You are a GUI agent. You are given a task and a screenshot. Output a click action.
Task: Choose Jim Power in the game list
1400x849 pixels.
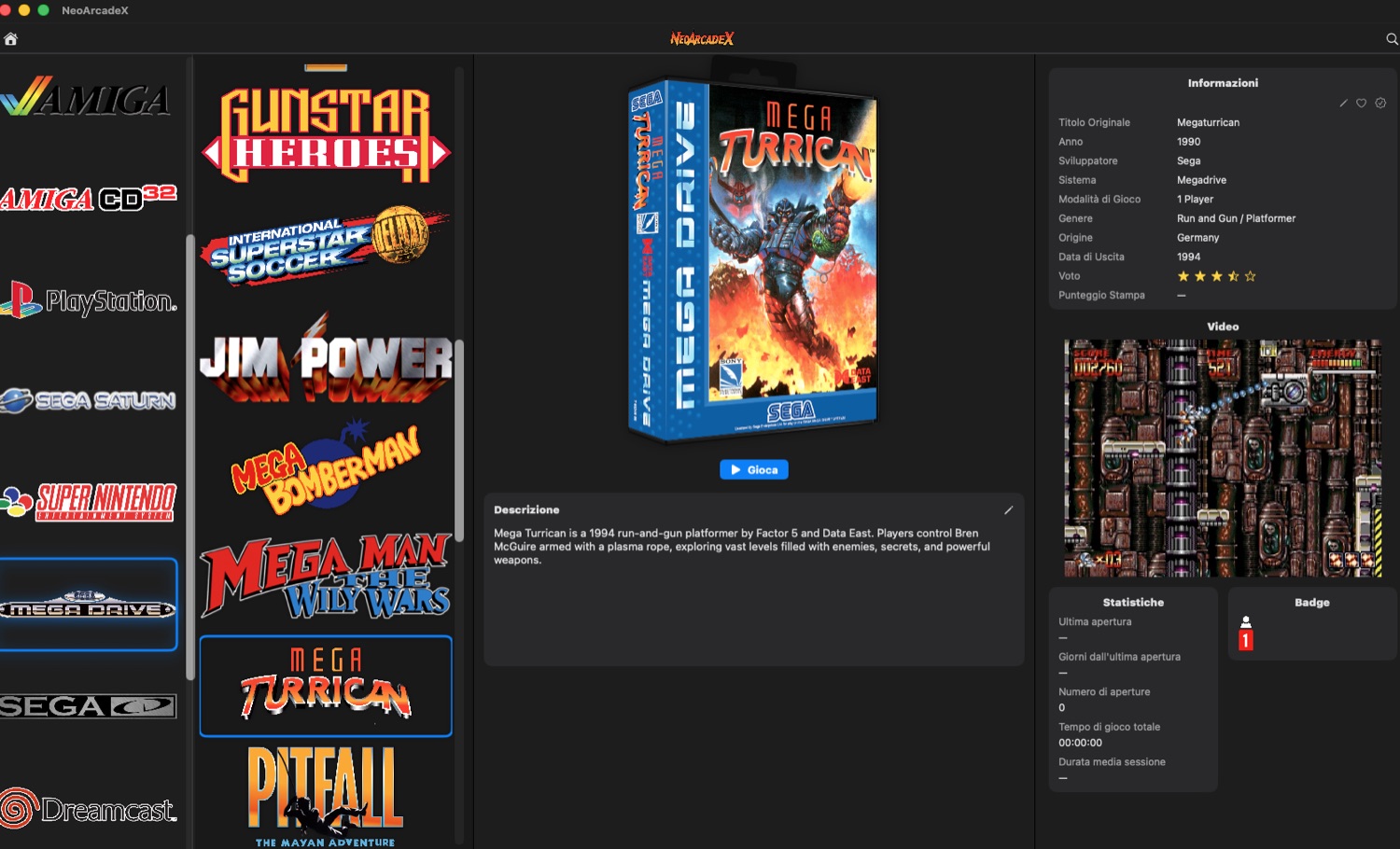click(x=326, y=359)
